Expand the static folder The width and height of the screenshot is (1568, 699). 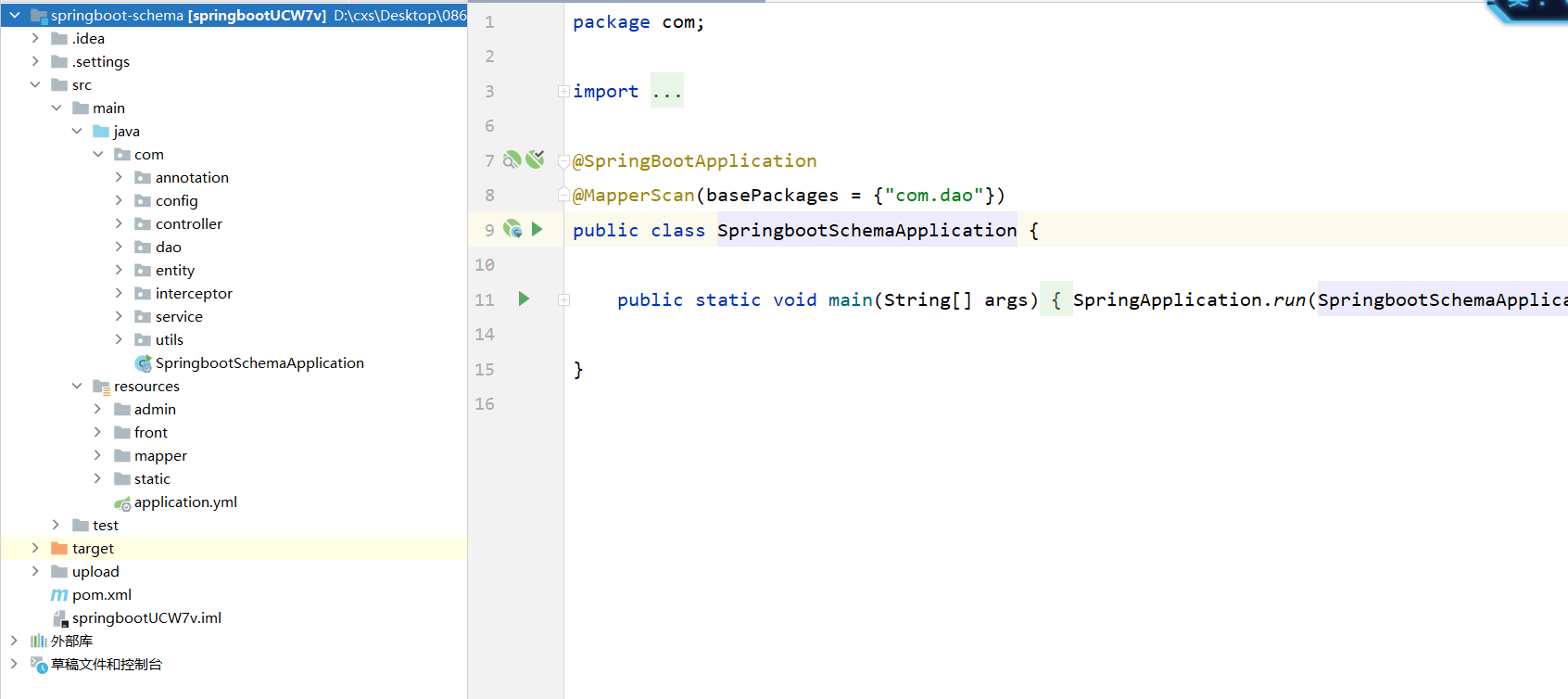coord(98,478)
